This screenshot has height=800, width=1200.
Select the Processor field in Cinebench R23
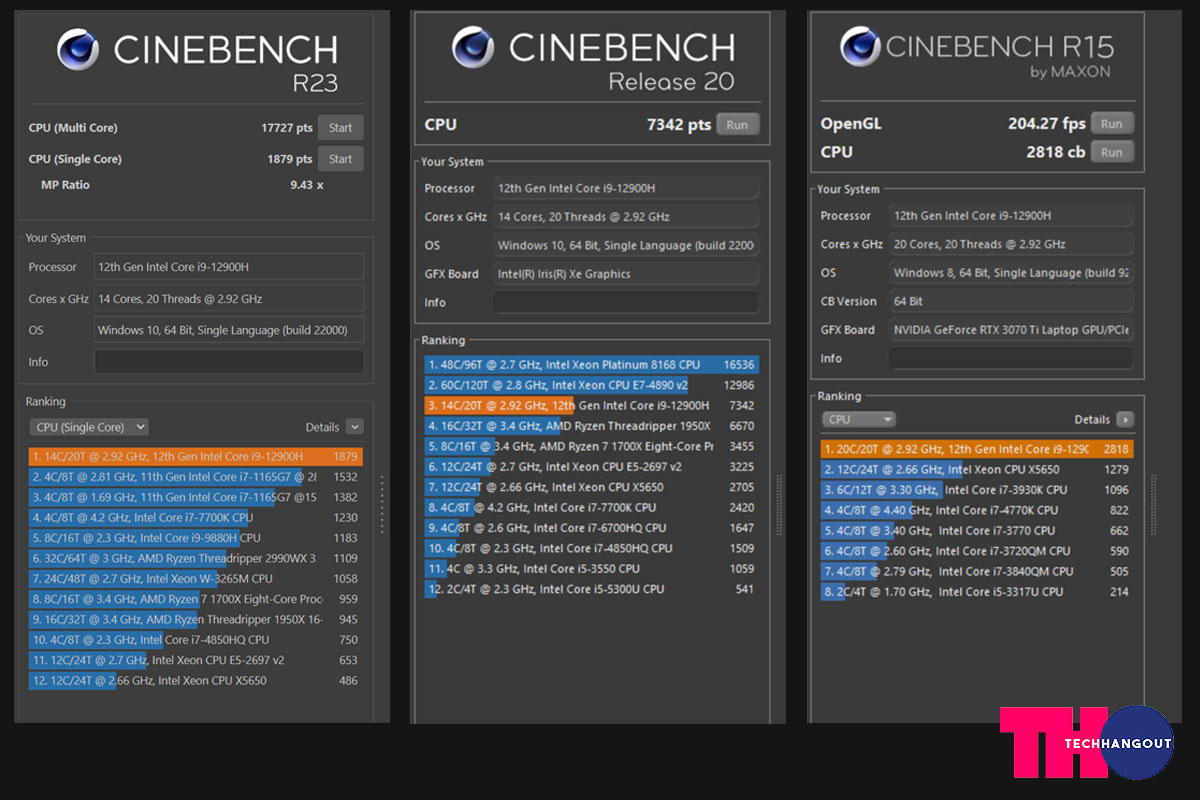[229, 267]
